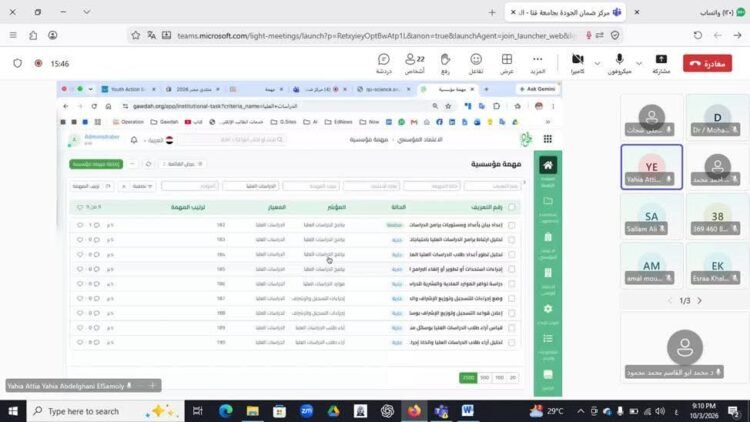This screenshot has width=750, height=422.
Task: Click the translate page icon in address bar
Action: coord(152,35)
